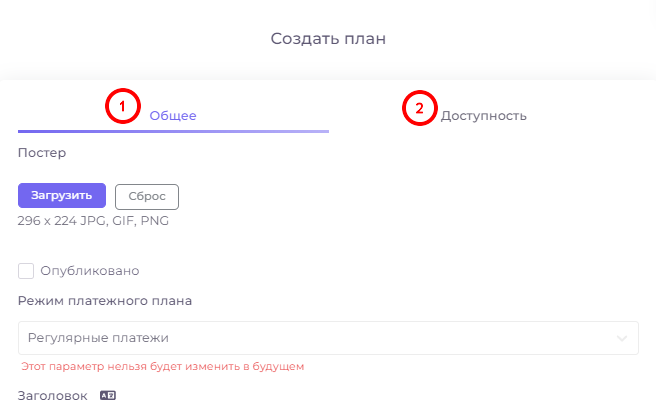Click the Заголовок field label
The width and height of the screenshot is (656, 405).
click(53, 395)
